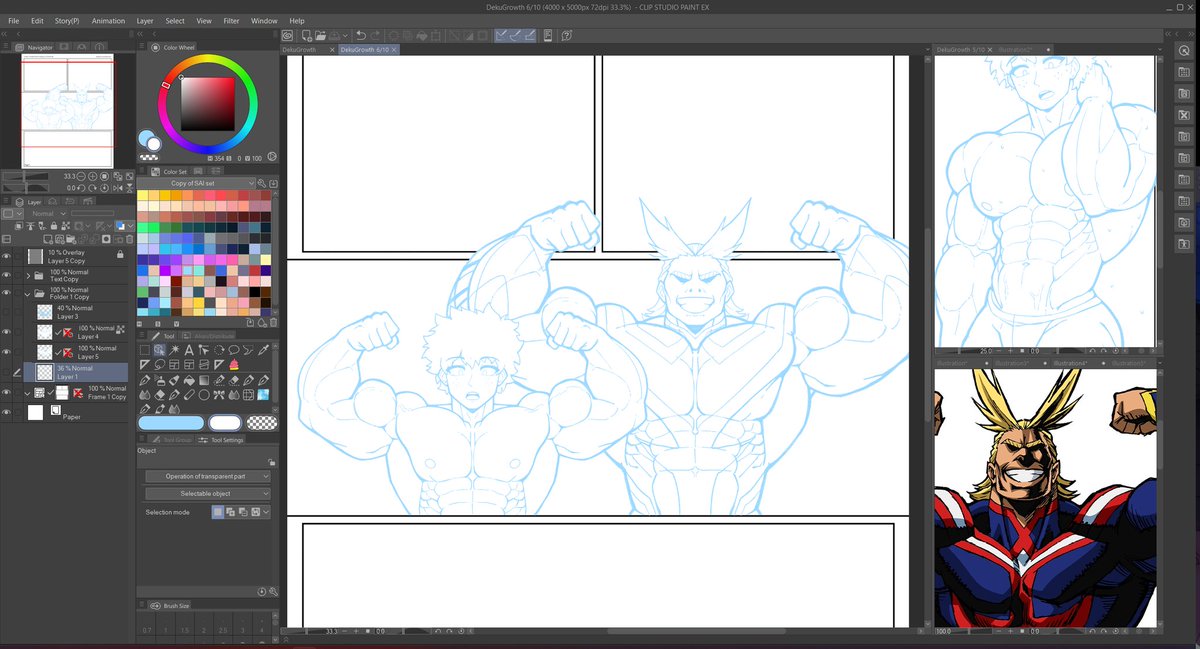
Task: Click the Navigator canvas preview thumbnail
Action: [x=68, y=109]
